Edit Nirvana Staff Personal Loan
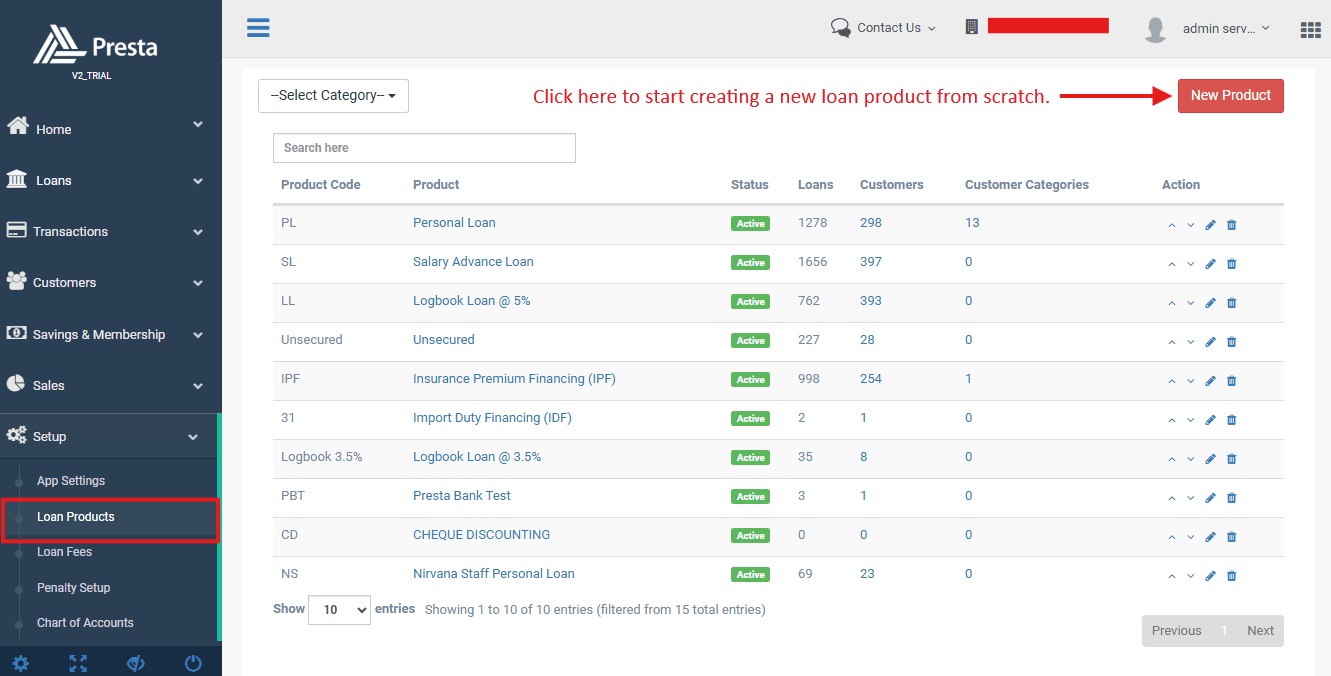Viewport: 1331px width, 676px height. pyautogui.click(x=1210, y=575)
